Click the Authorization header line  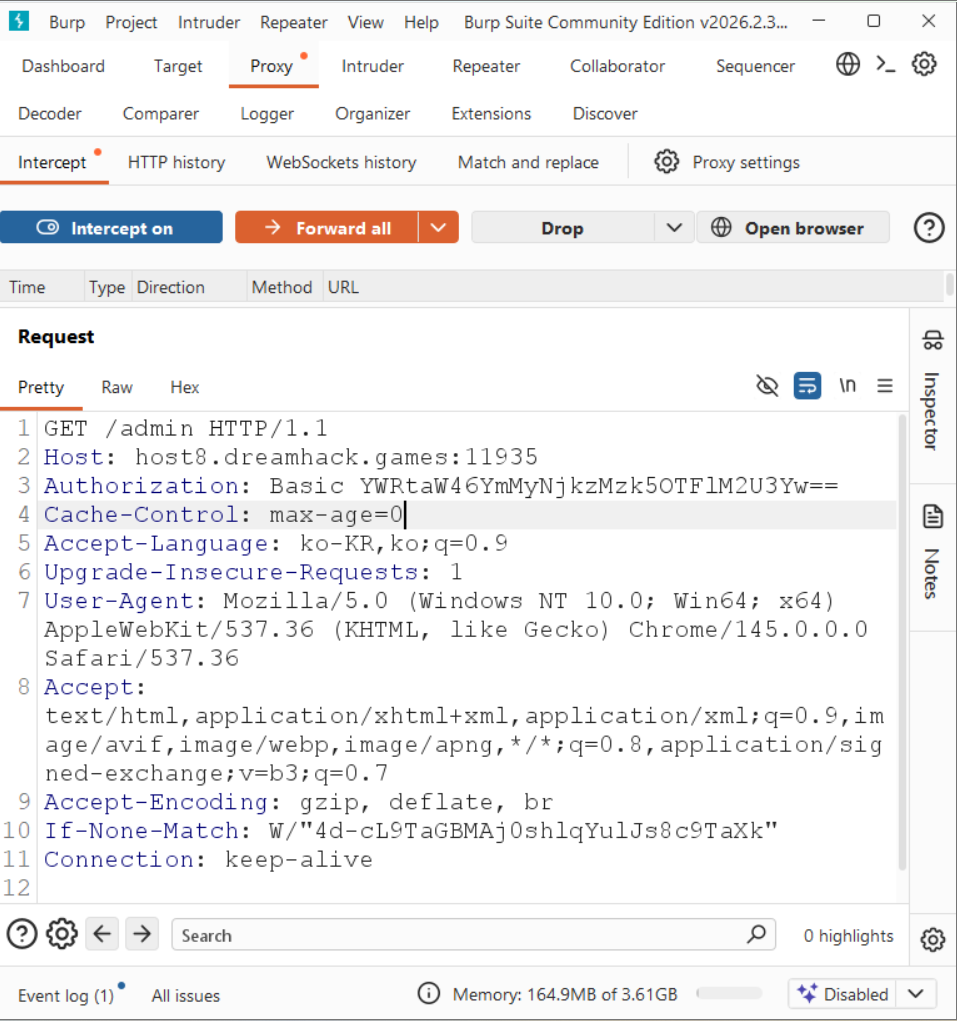click(441, 486)
